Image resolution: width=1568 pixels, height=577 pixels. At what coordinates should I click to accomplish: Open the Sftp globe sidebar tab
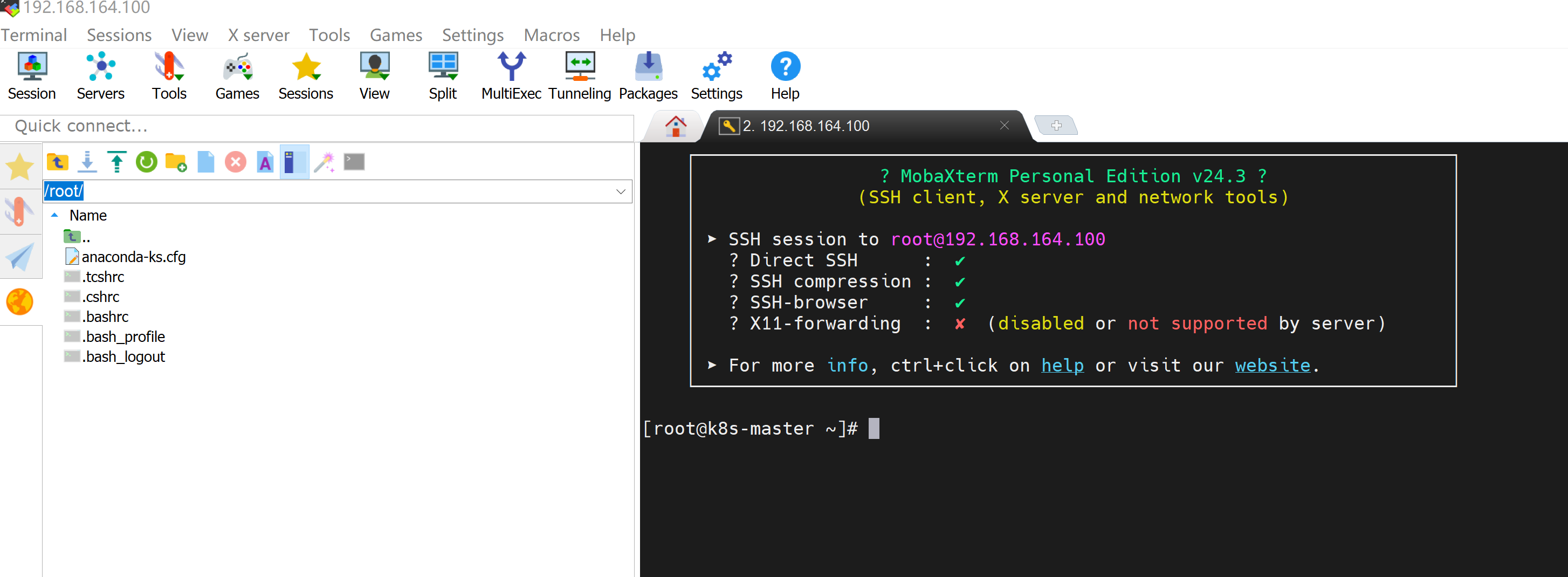pos(20,302)
